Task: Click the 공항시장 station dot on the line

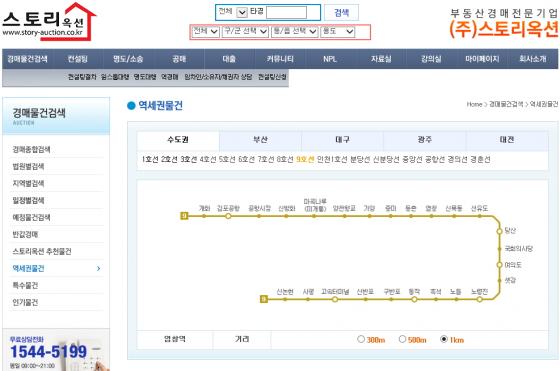Action: pyautogui.click(x=259, y=216)
